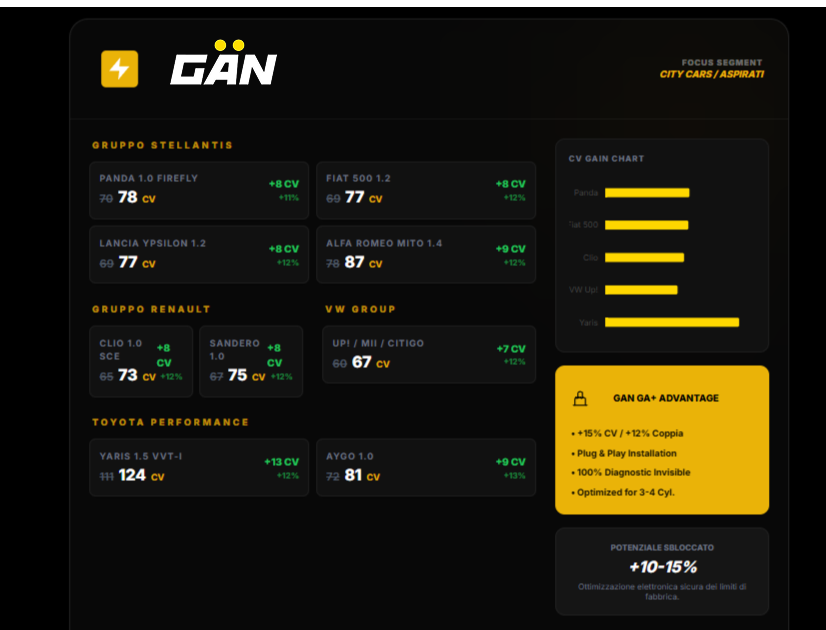Click the Gruppo Stellantis section heading
Viewport: 826px width, 630px height.
[162, 145]
